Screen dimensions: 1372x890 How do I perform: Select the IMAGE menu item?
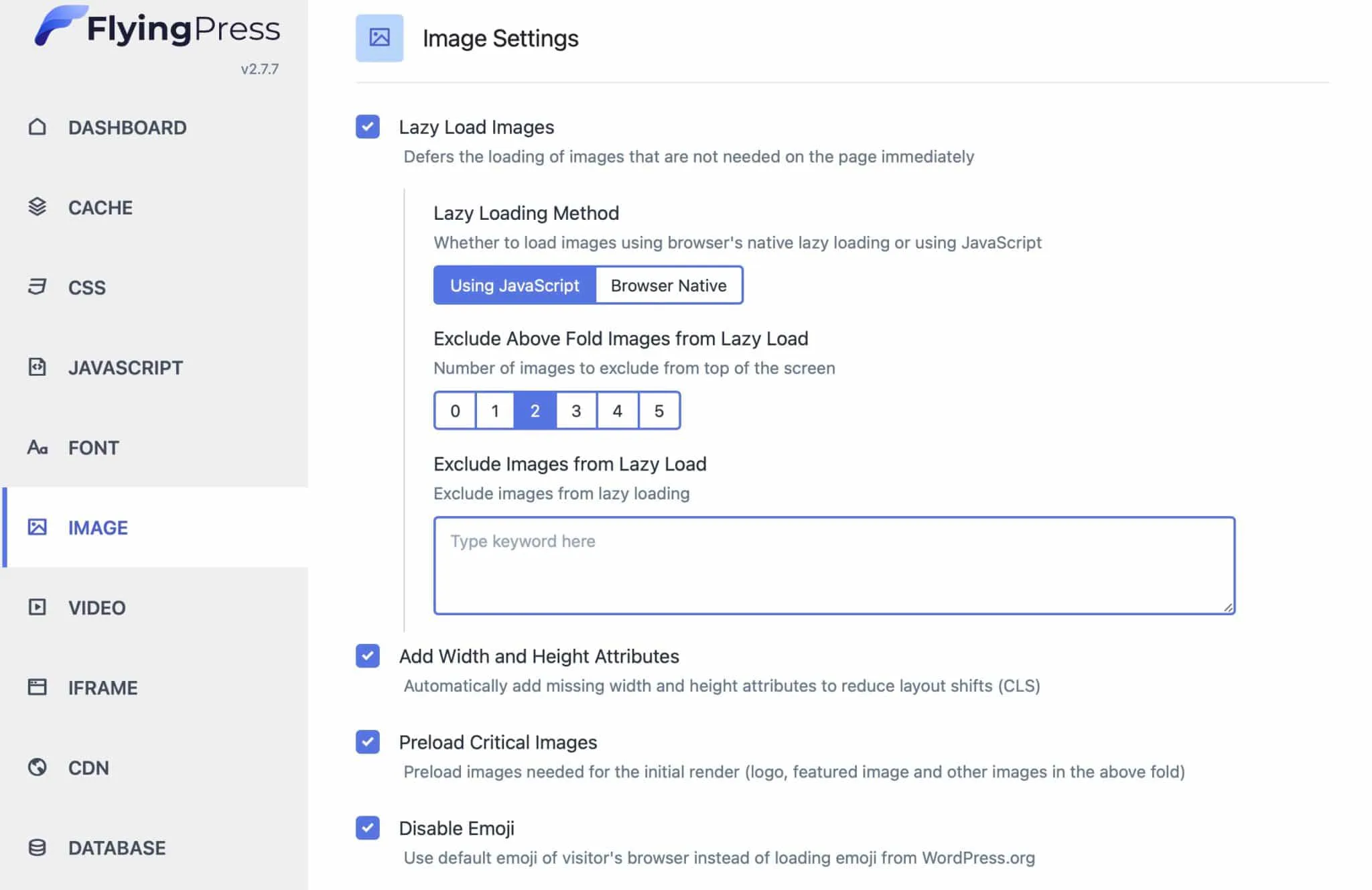tap(155, 527)
